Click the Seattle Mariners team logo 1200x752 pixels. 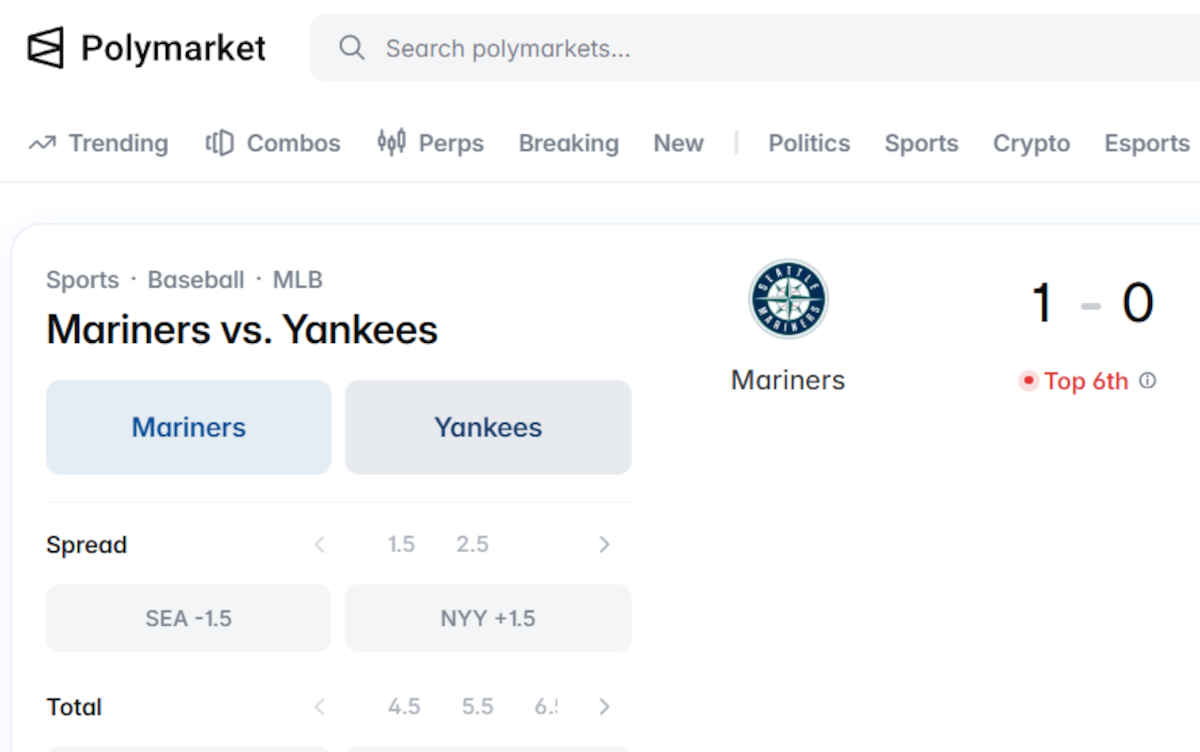pyautogui.click(x=788, y=299)
